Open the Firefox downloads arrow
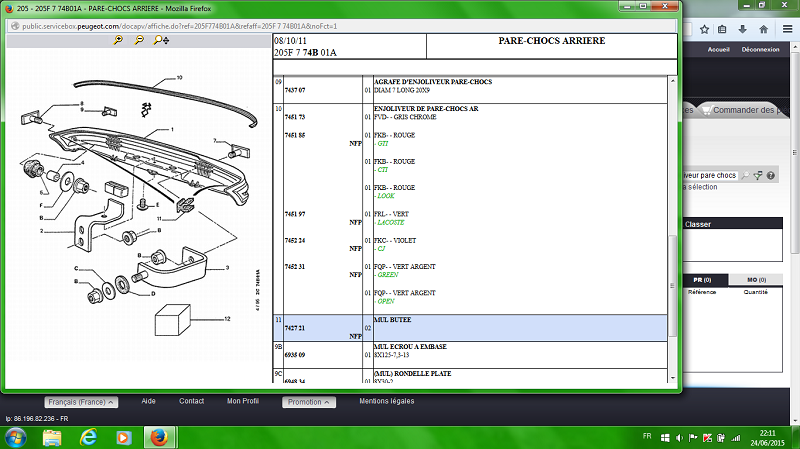This screenshot has width=800, height=449. click(x=742, y=30)
